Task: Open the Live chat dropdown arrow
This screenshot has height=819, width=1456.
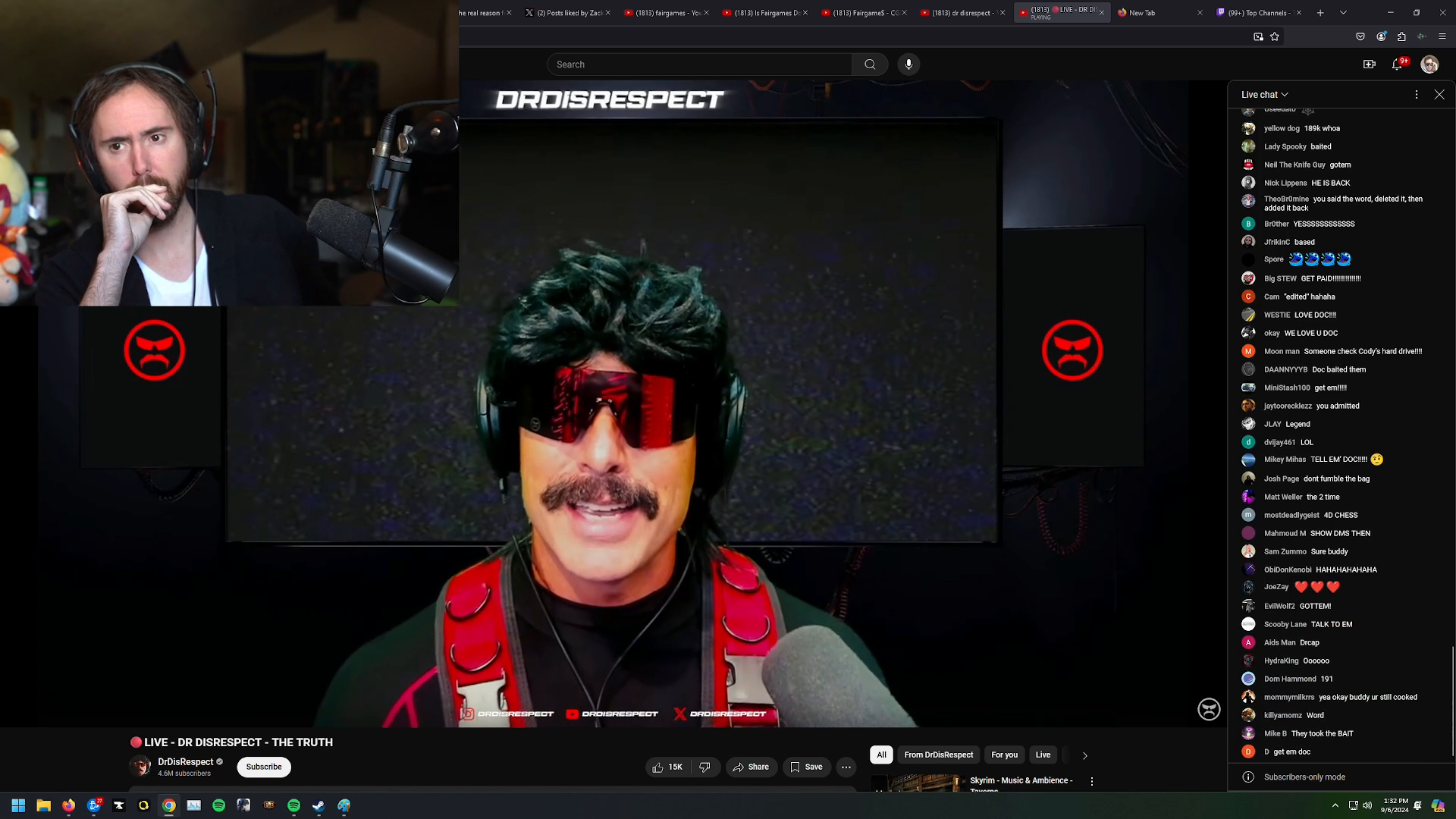Action: tap(1285, 94)
